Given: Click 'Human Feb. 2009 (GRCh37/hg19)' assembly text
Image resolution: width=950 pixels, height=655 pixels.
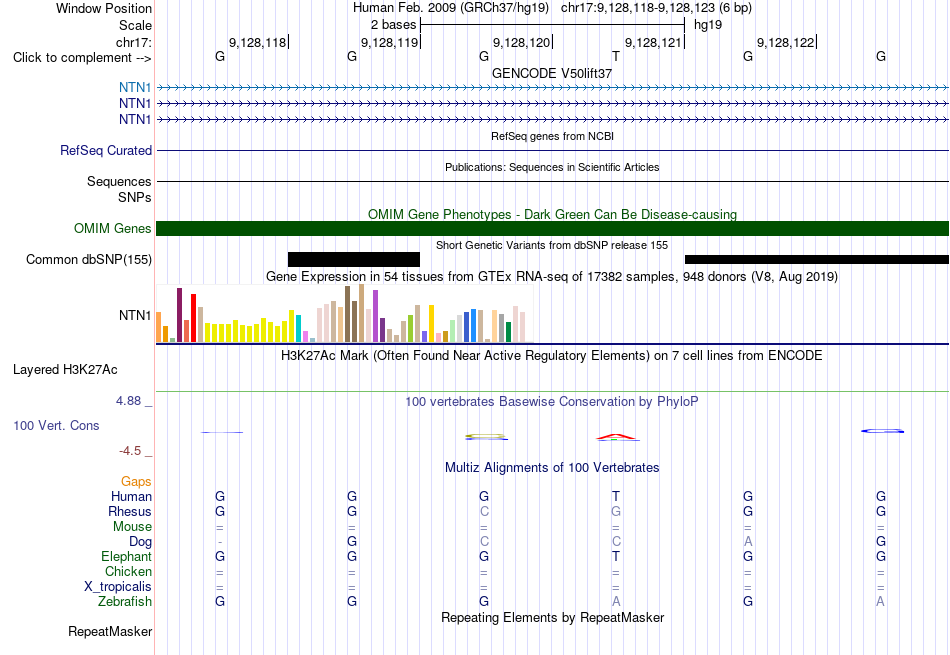Looking at the screenshot, I should tap(451, 8).
